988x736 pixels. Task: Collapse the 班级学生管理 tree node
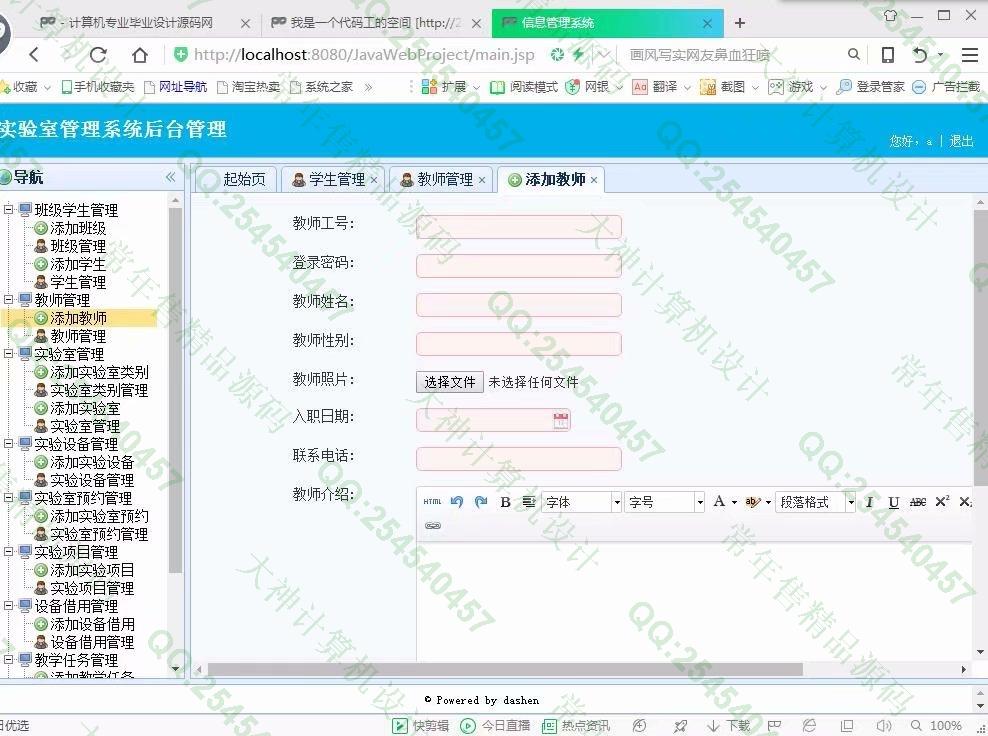(9, 210)
